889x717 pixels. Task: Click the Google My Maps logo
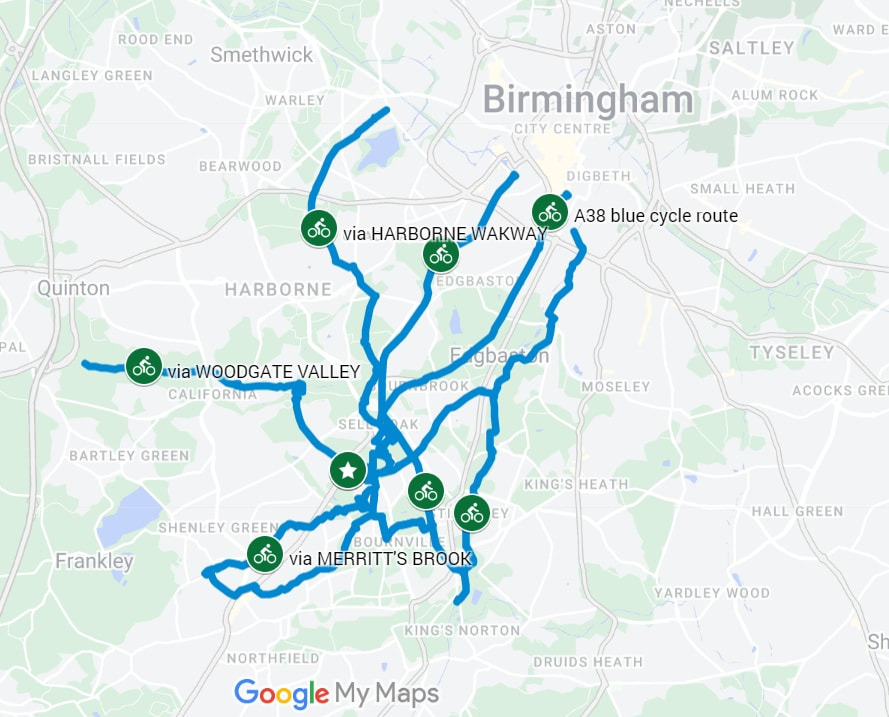(x=337, y=693)
